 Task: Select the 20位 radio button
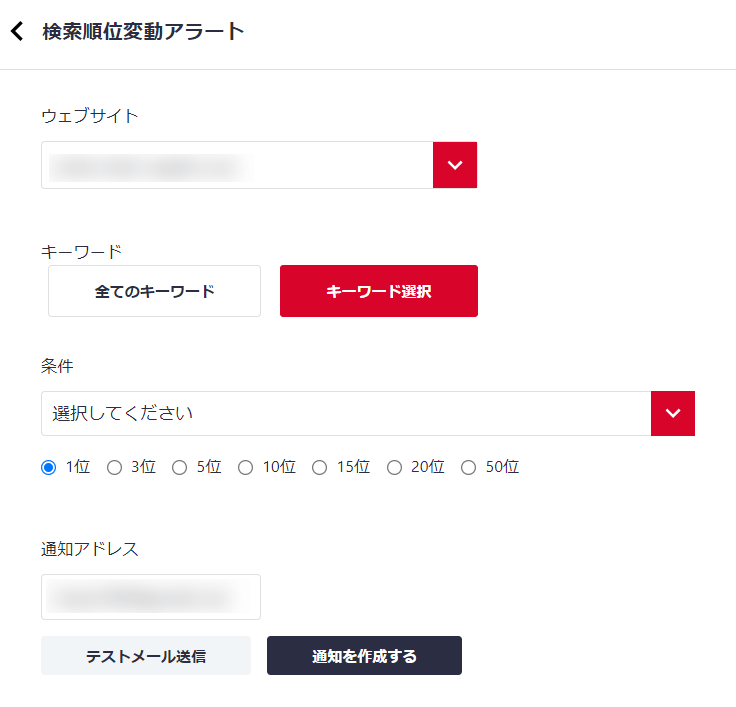tap(394, 468)
